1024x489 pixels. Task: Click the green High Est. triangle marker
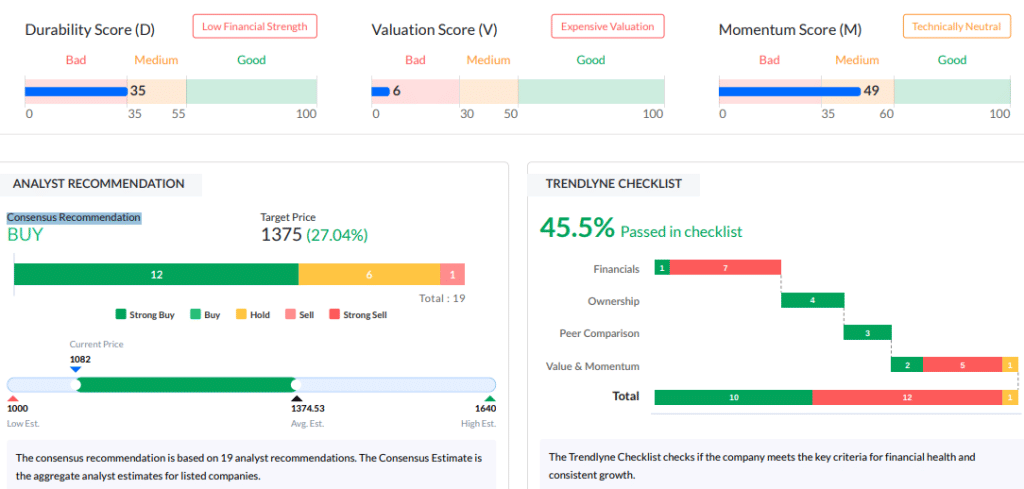(x=489, y=399)
